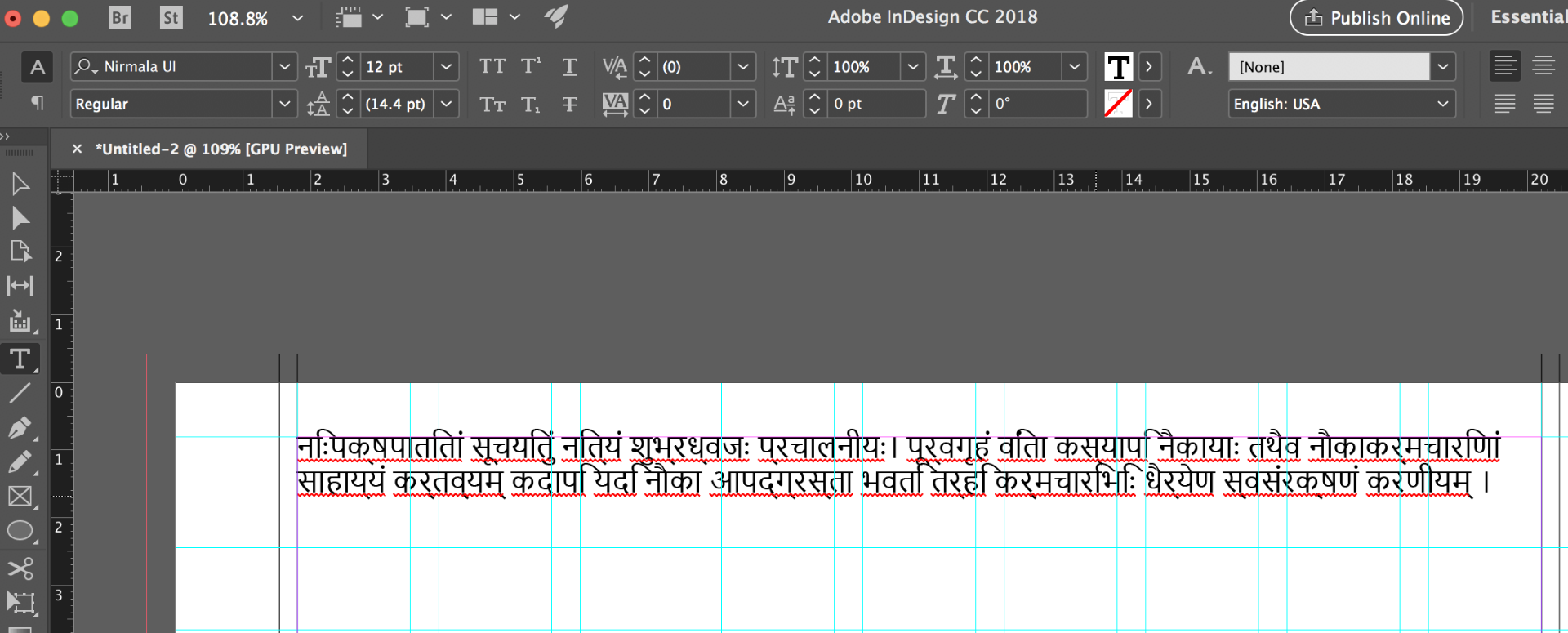Select the Type tool

coord(20,359)
